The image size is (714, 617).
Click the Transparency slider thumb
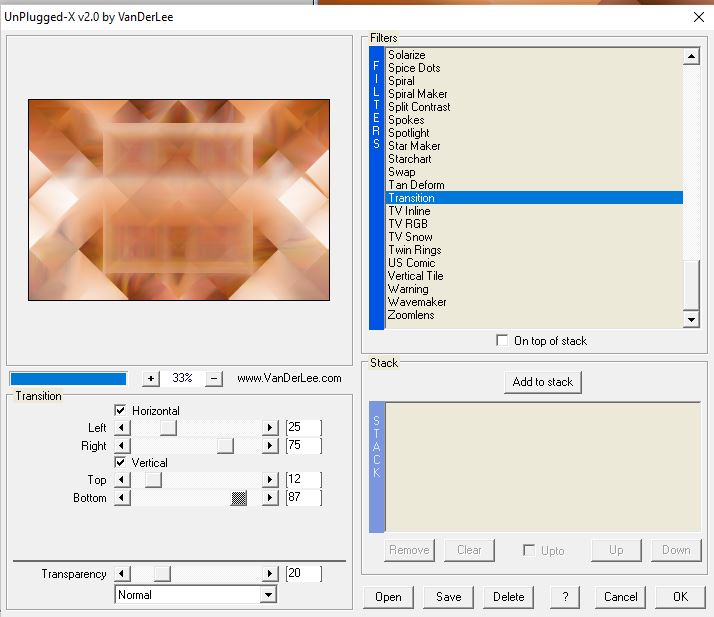pyautogui.click(x=162, y=573)
